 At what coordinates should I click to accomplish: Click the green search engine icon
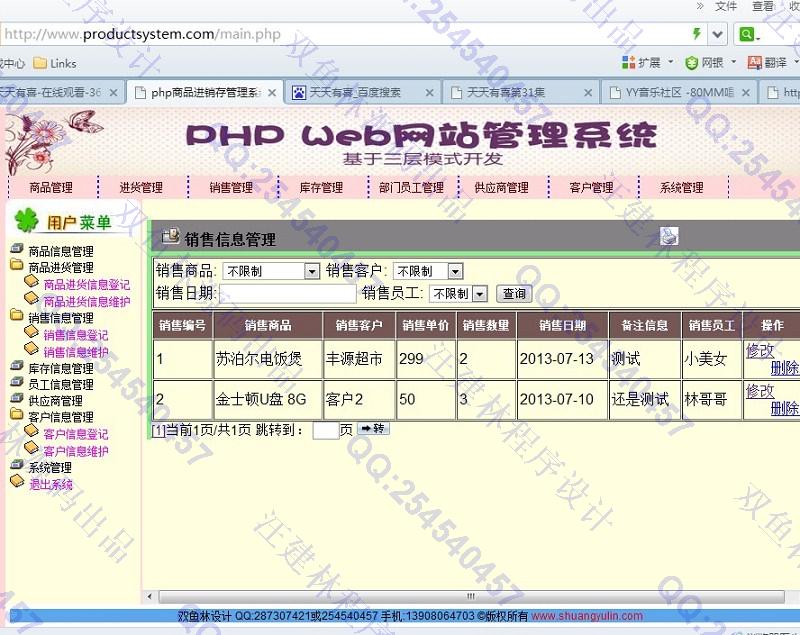click(746, 34)
